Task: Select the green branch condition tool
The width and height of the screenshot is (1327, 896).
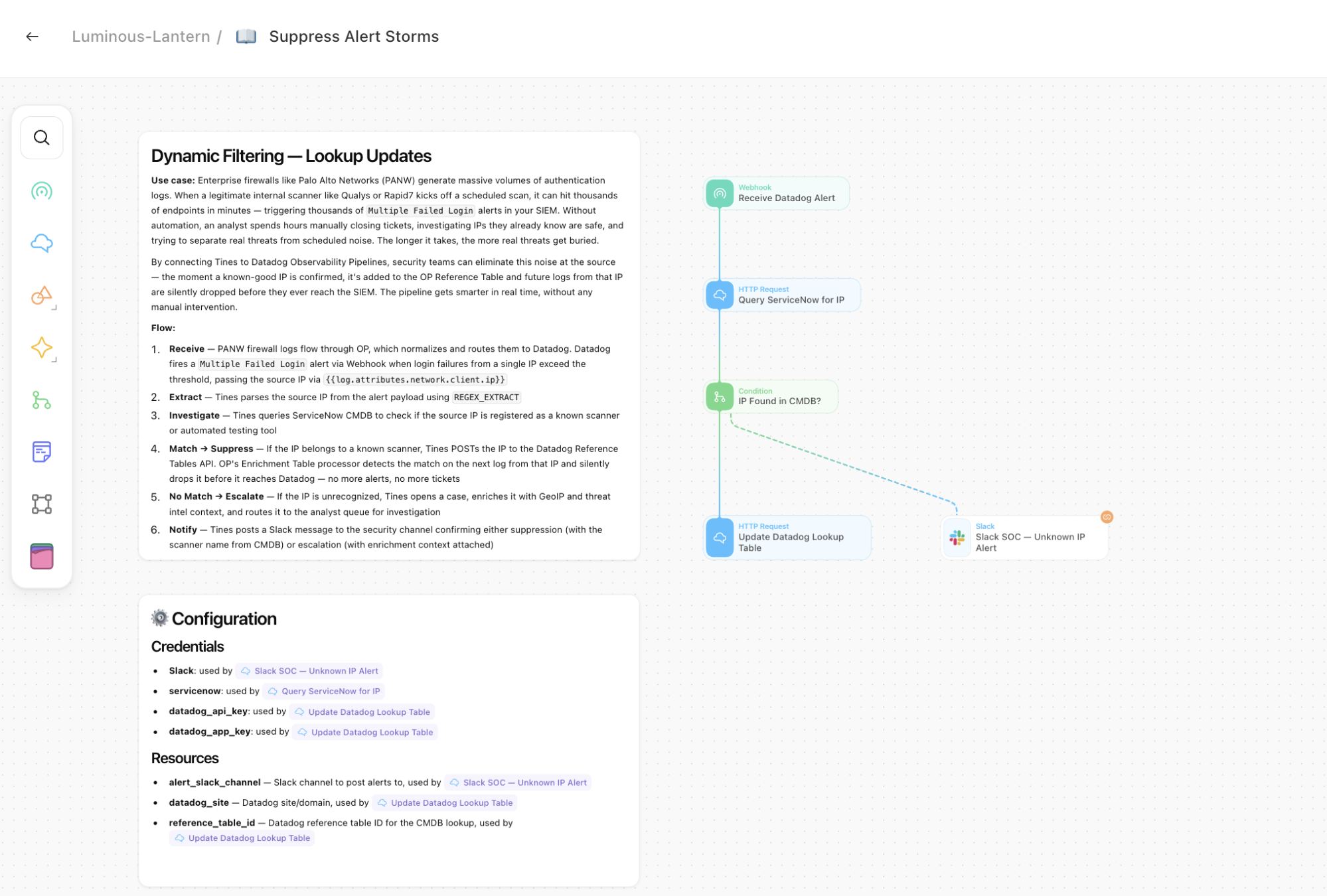Action: tap(42, 400)
